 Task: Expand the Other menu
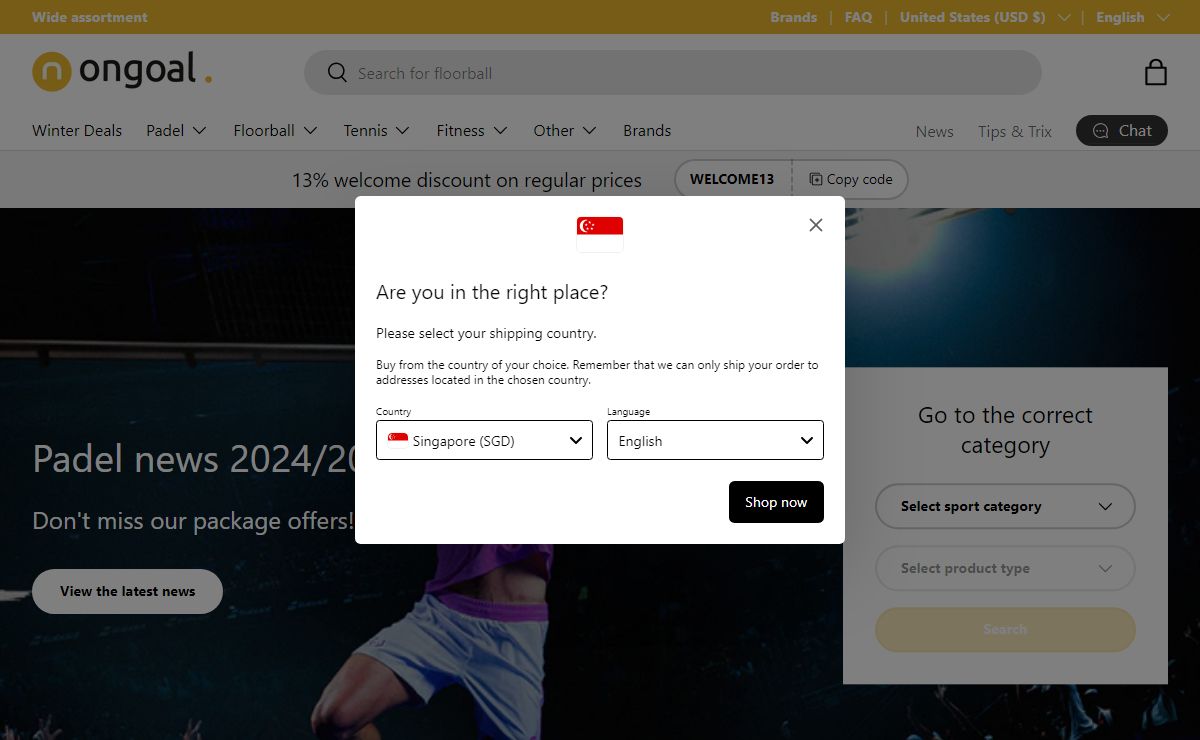point(565,131)
